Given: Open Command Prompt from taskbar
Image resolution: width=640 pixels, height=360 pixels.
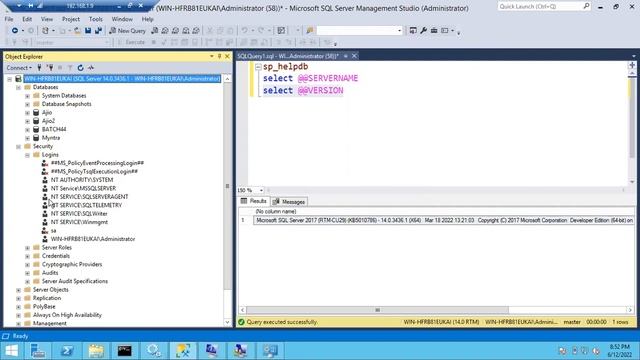Looking at the screenshot, I should coord(124,351).
